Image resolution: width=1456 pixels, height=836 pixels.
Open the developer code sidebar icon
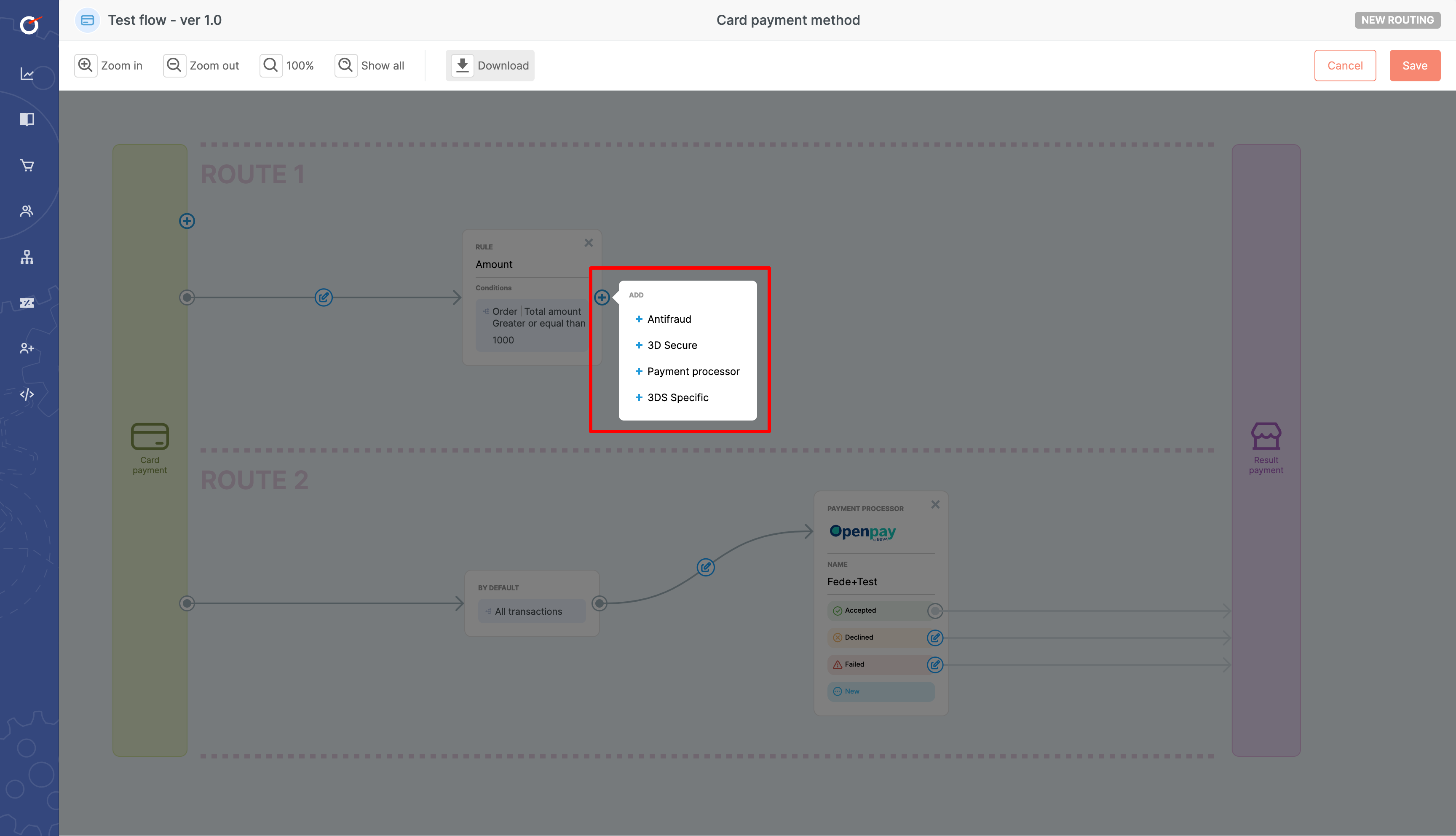(27, 394)
